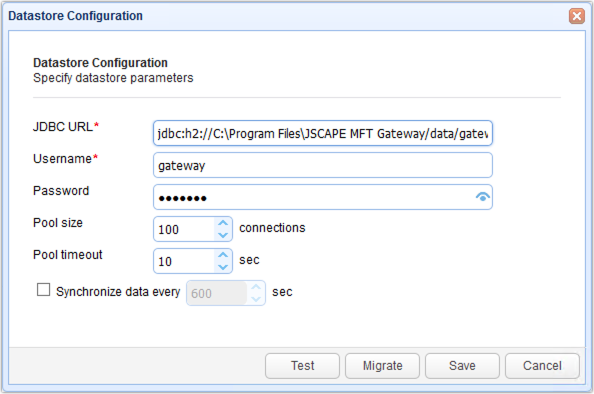Cancel the datastore configuration dialog
This screenshot has width=594, height=394.
coord(542,366)
